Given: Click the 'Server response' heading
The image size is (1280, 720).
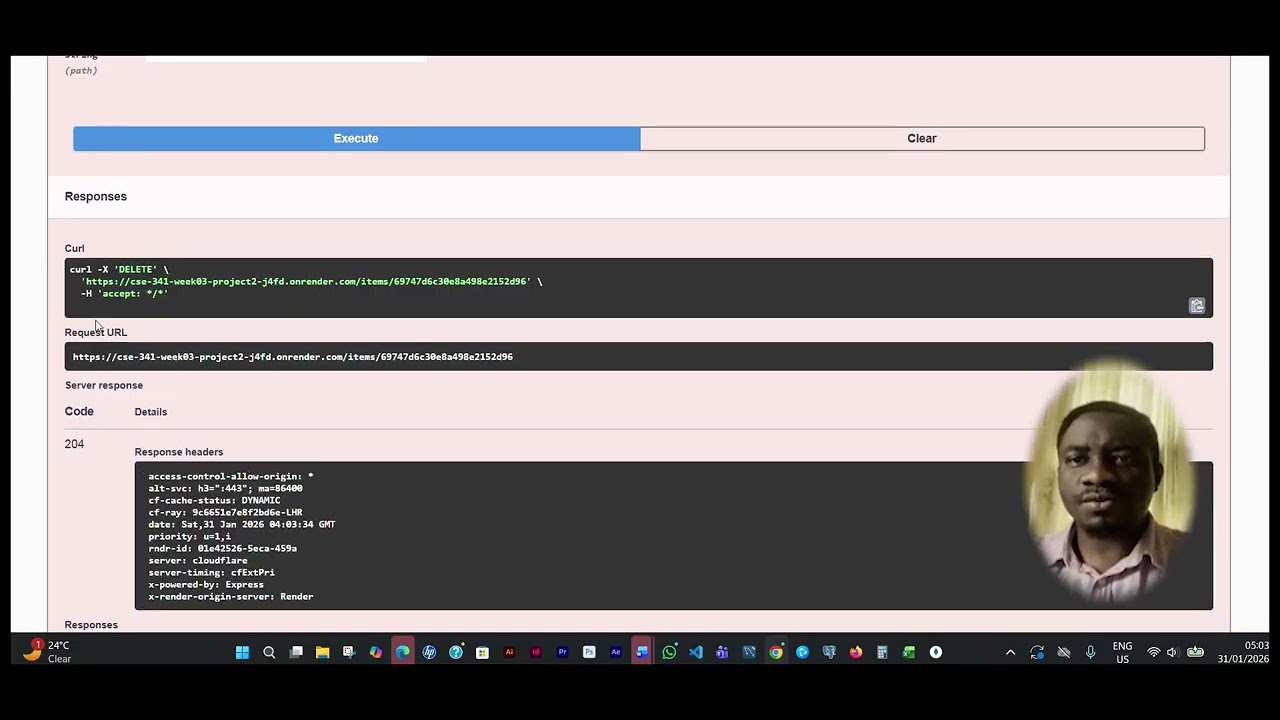Looking at the screenshot, I should [104, 385].
